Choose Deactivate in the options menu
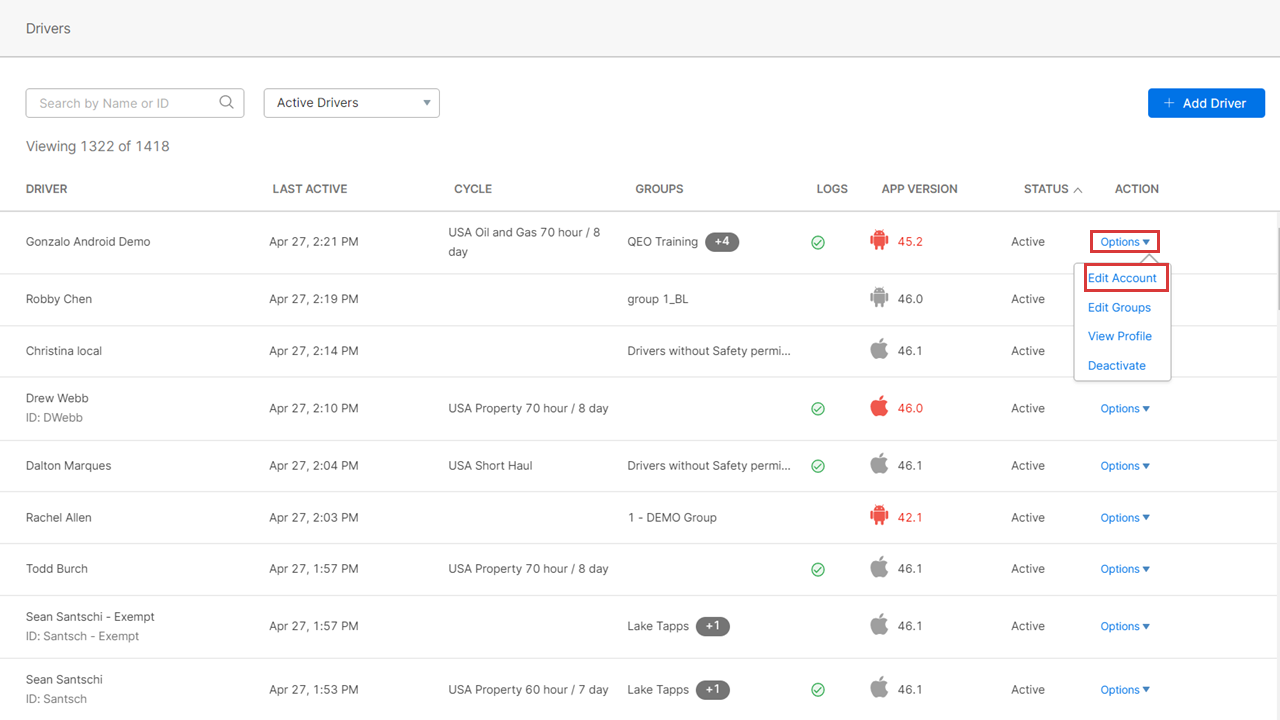Viewport: 1280px width, 720px height. coord(1116,365)
